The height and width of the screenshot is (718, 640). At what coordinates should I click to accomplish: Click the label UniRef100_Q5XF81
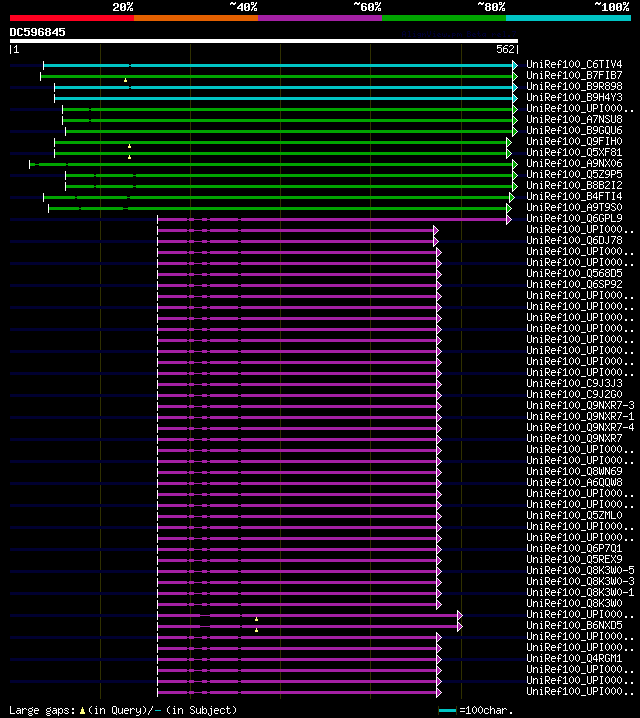pyautogui.click(x=574, y=152)
